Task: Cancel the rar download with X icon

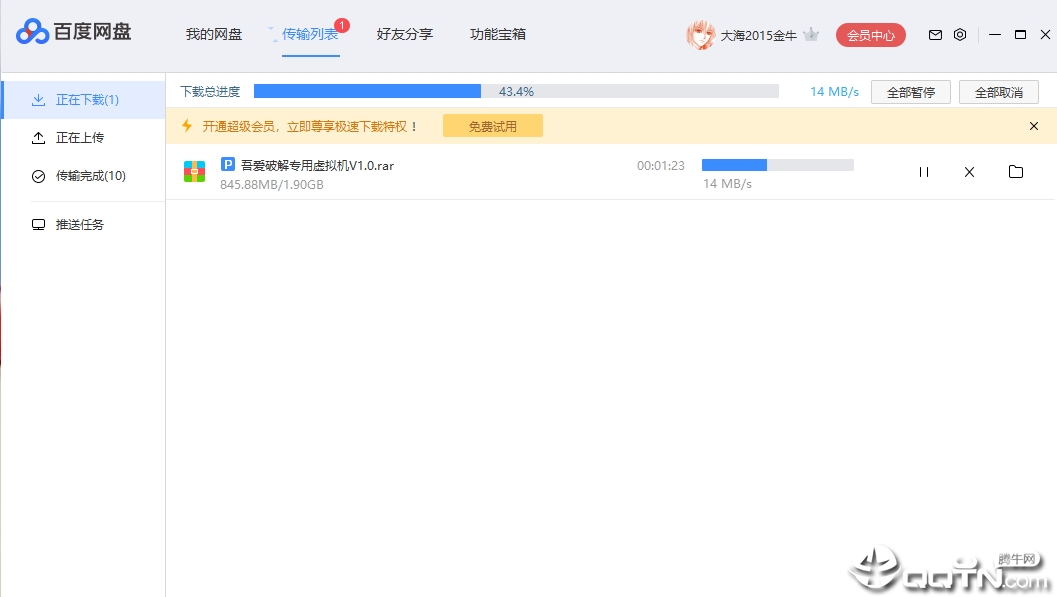Action: click(x=969, y=172)
